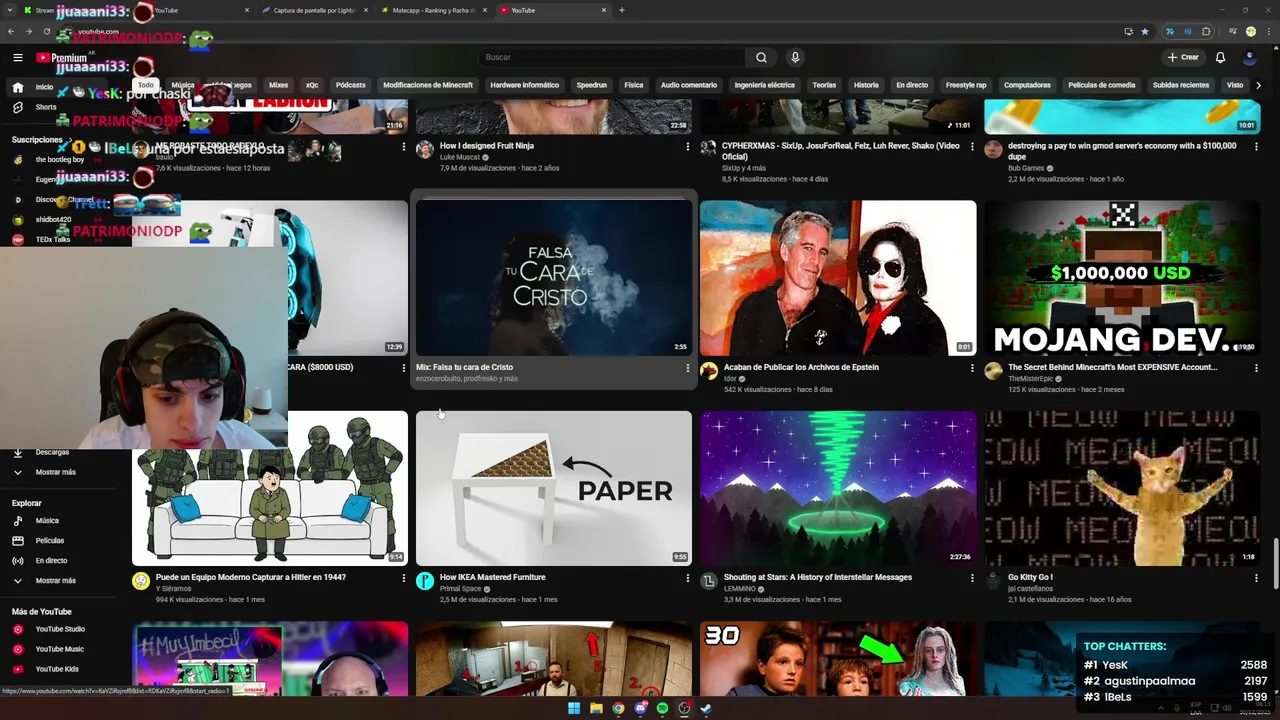Image resolution: width=1280 pixels, height=720 pixels.
Task: Open Spotify from the taskbar
Action: pos(662,709)
